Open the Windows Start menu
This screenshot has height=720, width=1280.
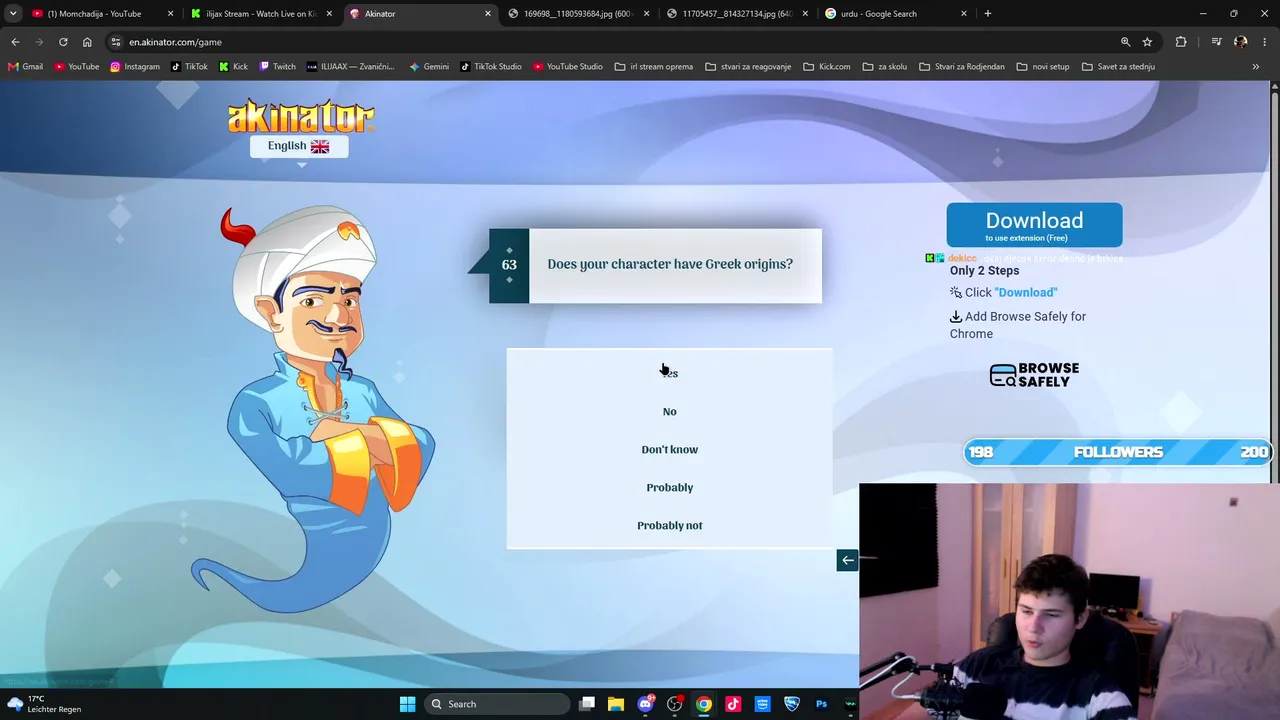pos(407,704)
